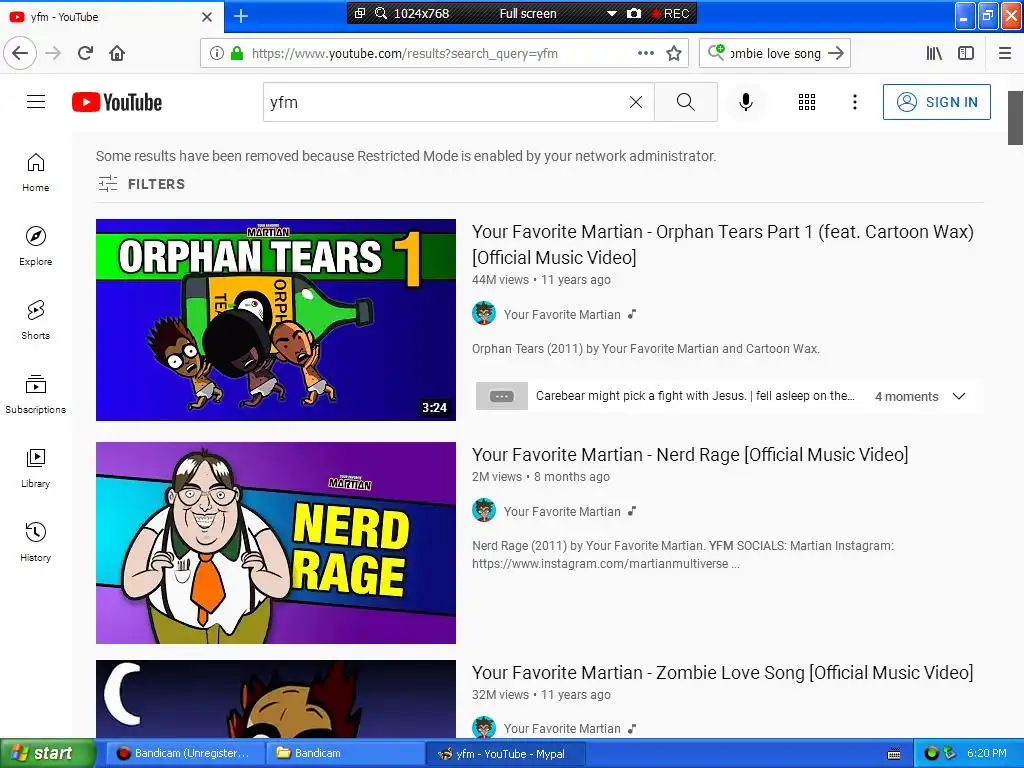Open Shorts in sidebar

[36, 320]
